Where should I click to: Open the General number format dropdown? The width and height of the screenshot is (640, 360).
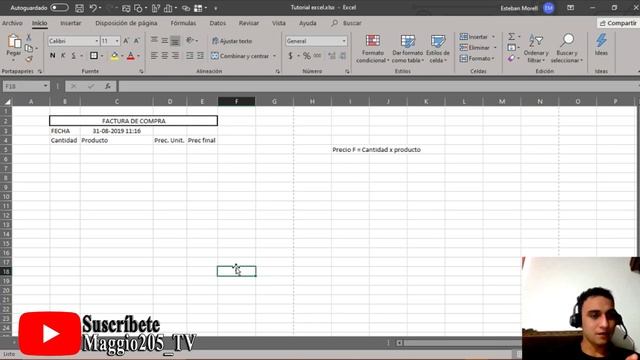click(x=344, y=41)
